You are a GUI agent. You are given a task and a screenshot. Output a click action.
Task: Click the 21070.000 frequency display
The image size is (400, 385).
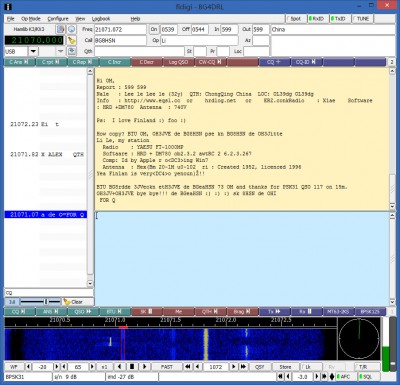[x=34, y=40]
